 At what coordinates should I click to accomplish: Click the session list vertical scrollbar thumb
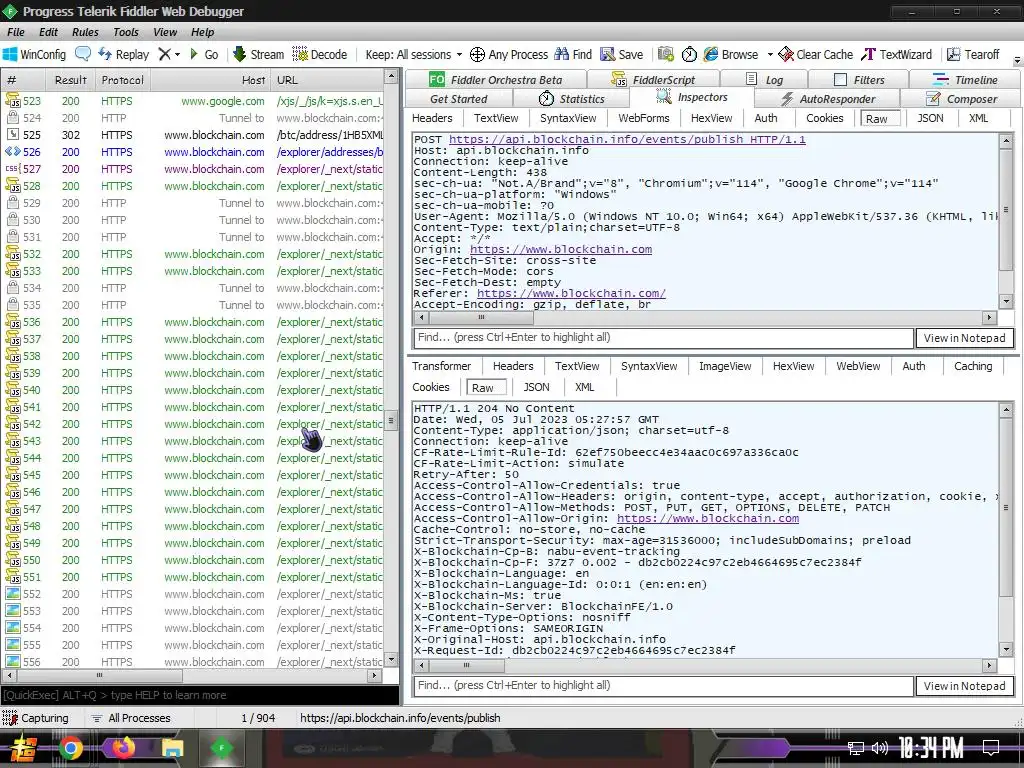click(x=391, y=420)
